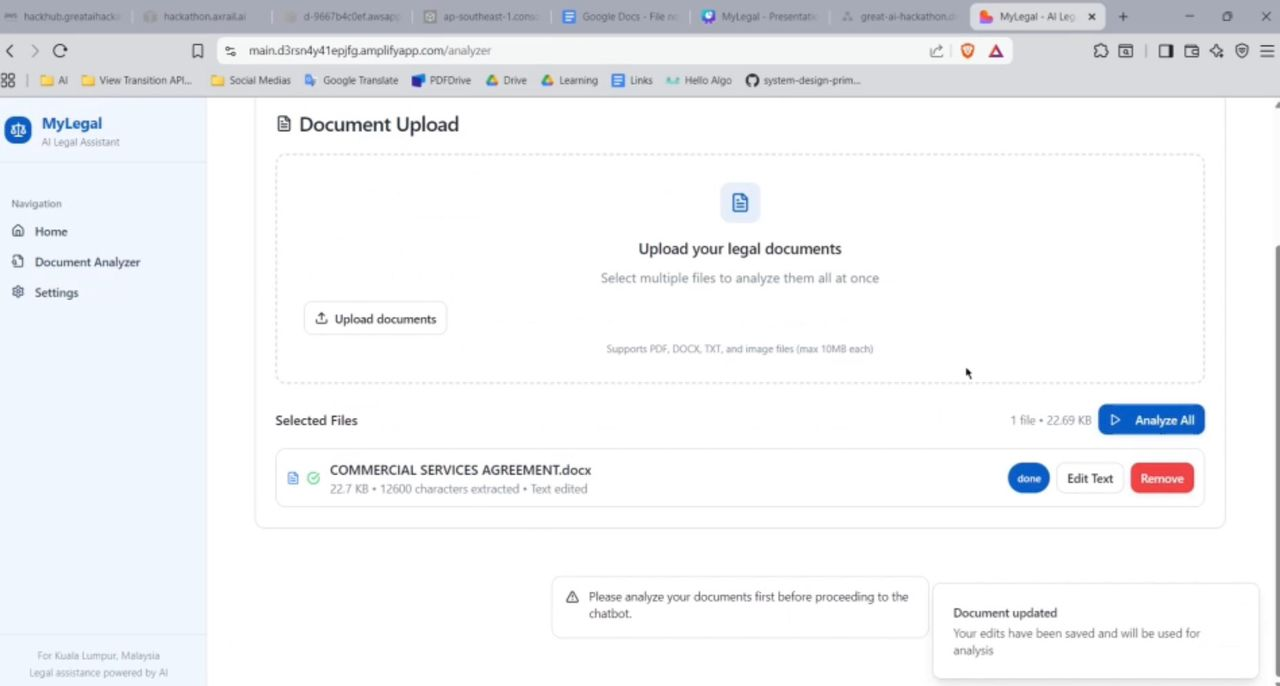This screenshot has height=686, width=1280.
Task: Click the green checkmark beside the agreement file
Action: tap(313, 478)
